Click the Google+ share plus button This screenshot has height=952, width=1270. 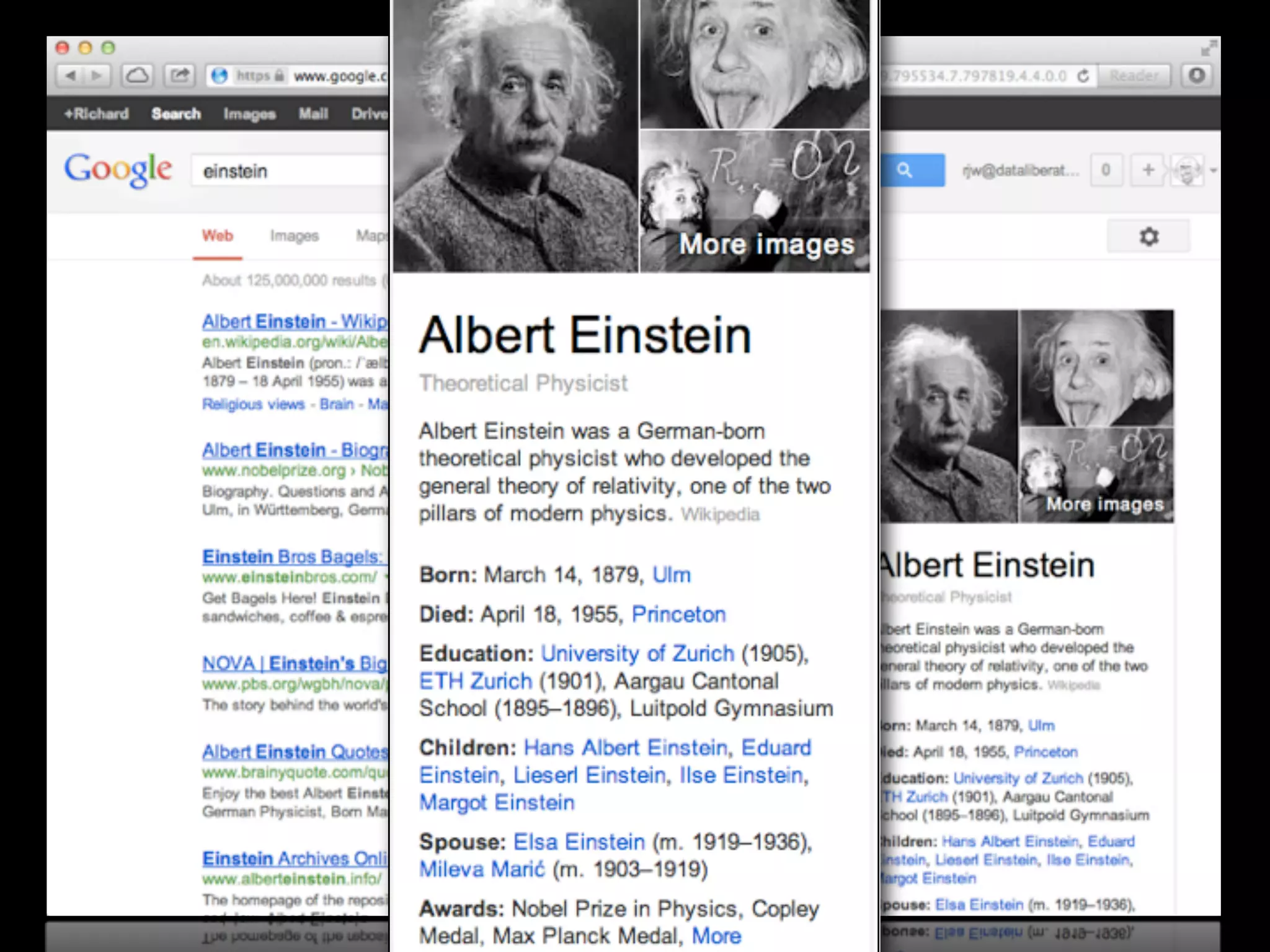pos(1148,170)
